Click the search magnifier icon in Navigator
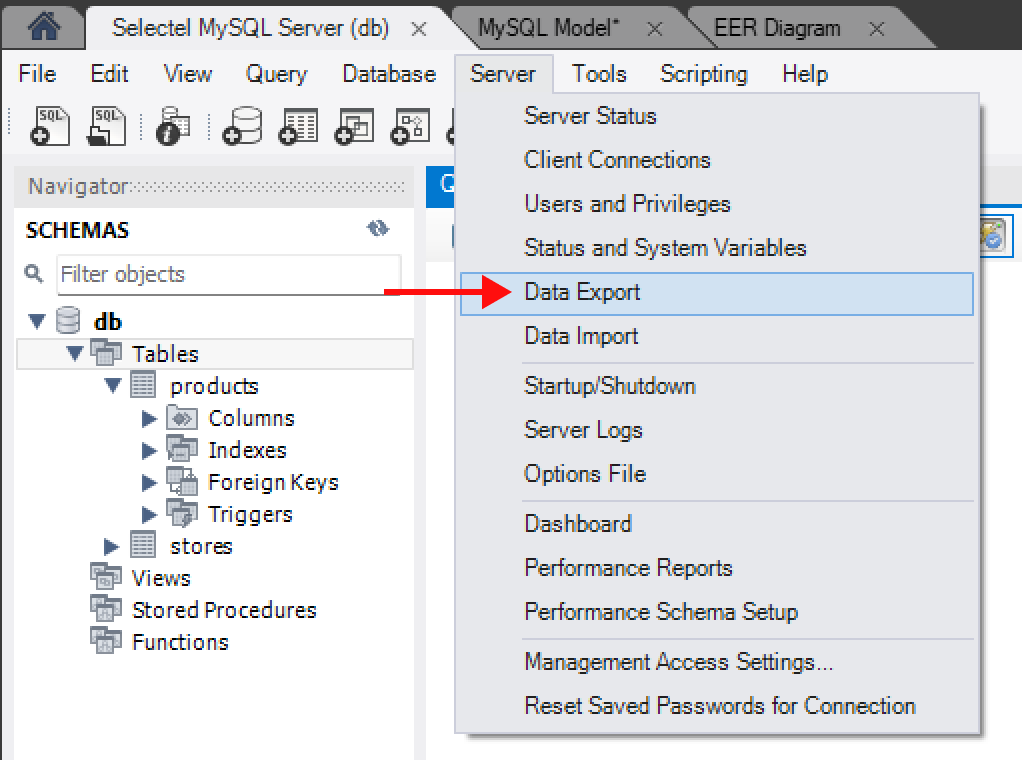 click(x=34, y=274)
